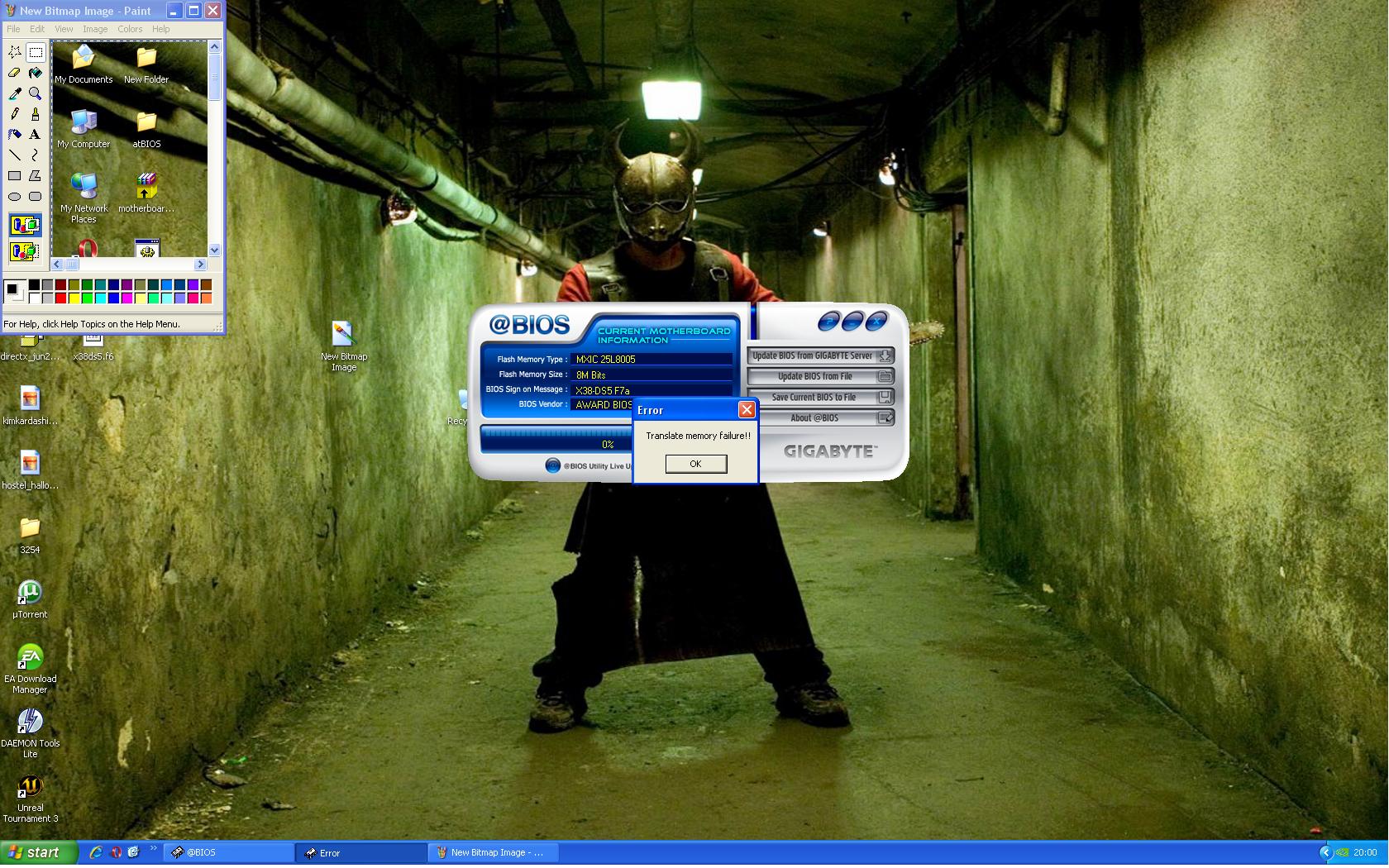1389x868 pixels.
Task: Click the @BIOS flash progress bar showing 0%
Action: (556, 439)
